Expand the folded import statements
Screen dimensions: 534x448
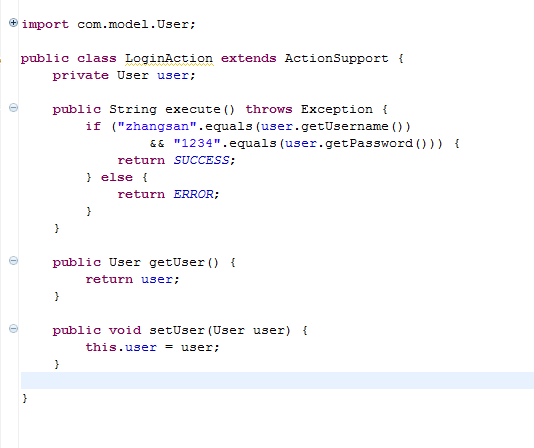pyautogui.click(x=13, y=23)
